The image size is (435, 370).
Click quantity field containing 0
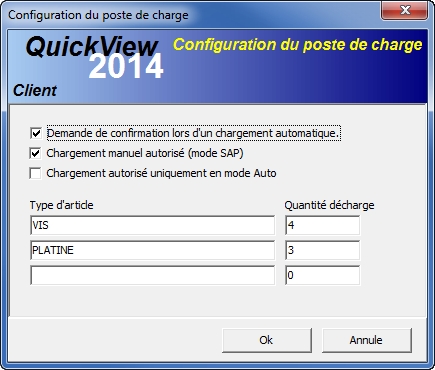click(322, 275)
